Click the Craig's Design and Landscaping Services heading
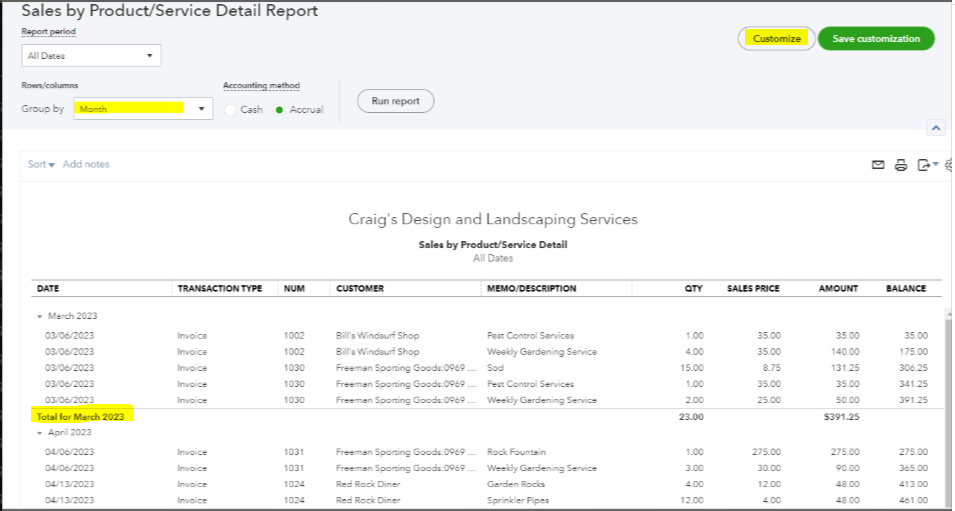Screen dimensions: 955x511 tap(493, 219)
